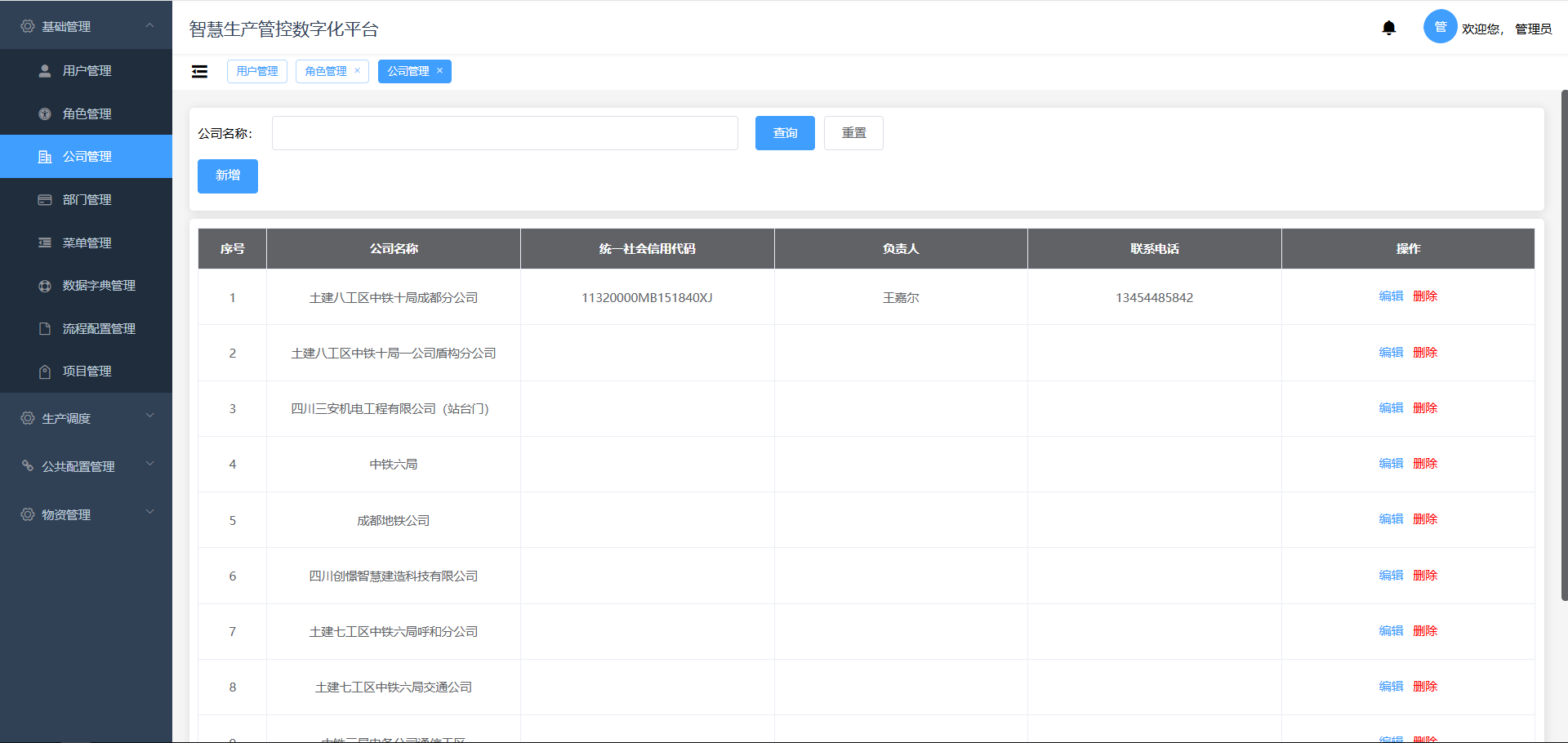1568x743 pixels.
Task: Click the 项目管理 sidebar icon
Action: click(45, 371)
